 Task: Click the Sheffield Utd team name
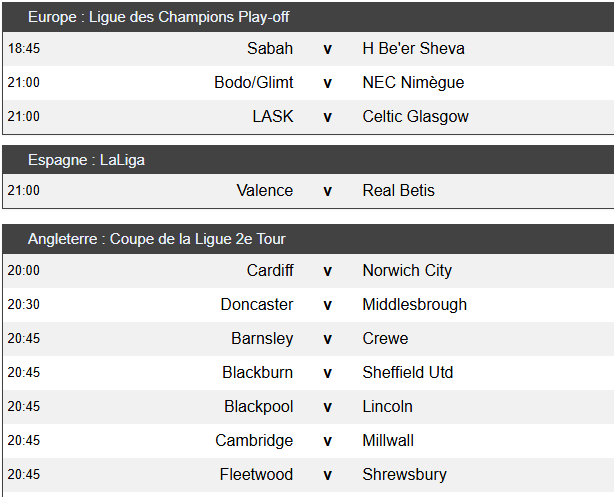point(408,372)
